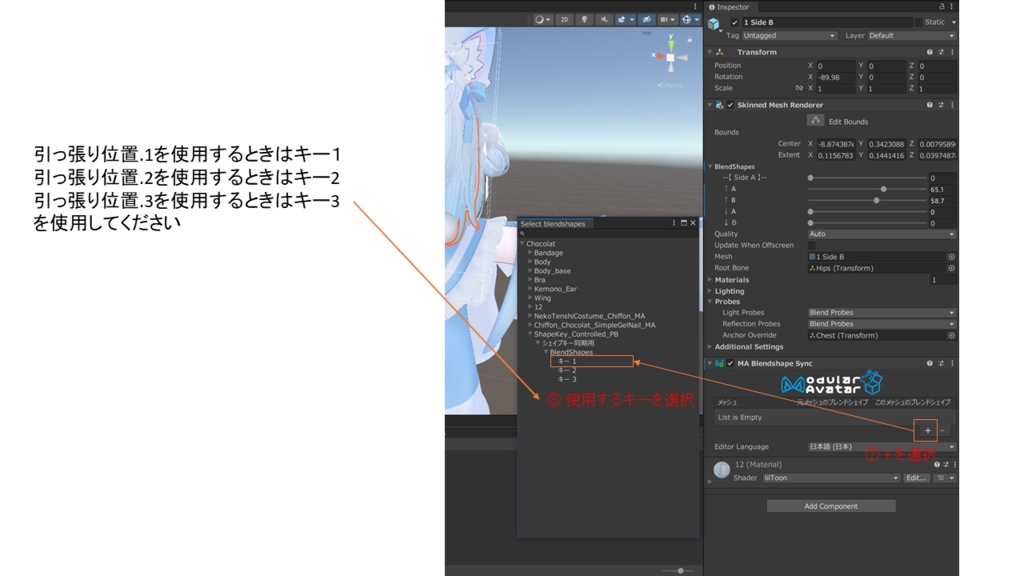Toggle the Update When Offscreen checkbox
1024x576 pixels.
coord(812,246)
